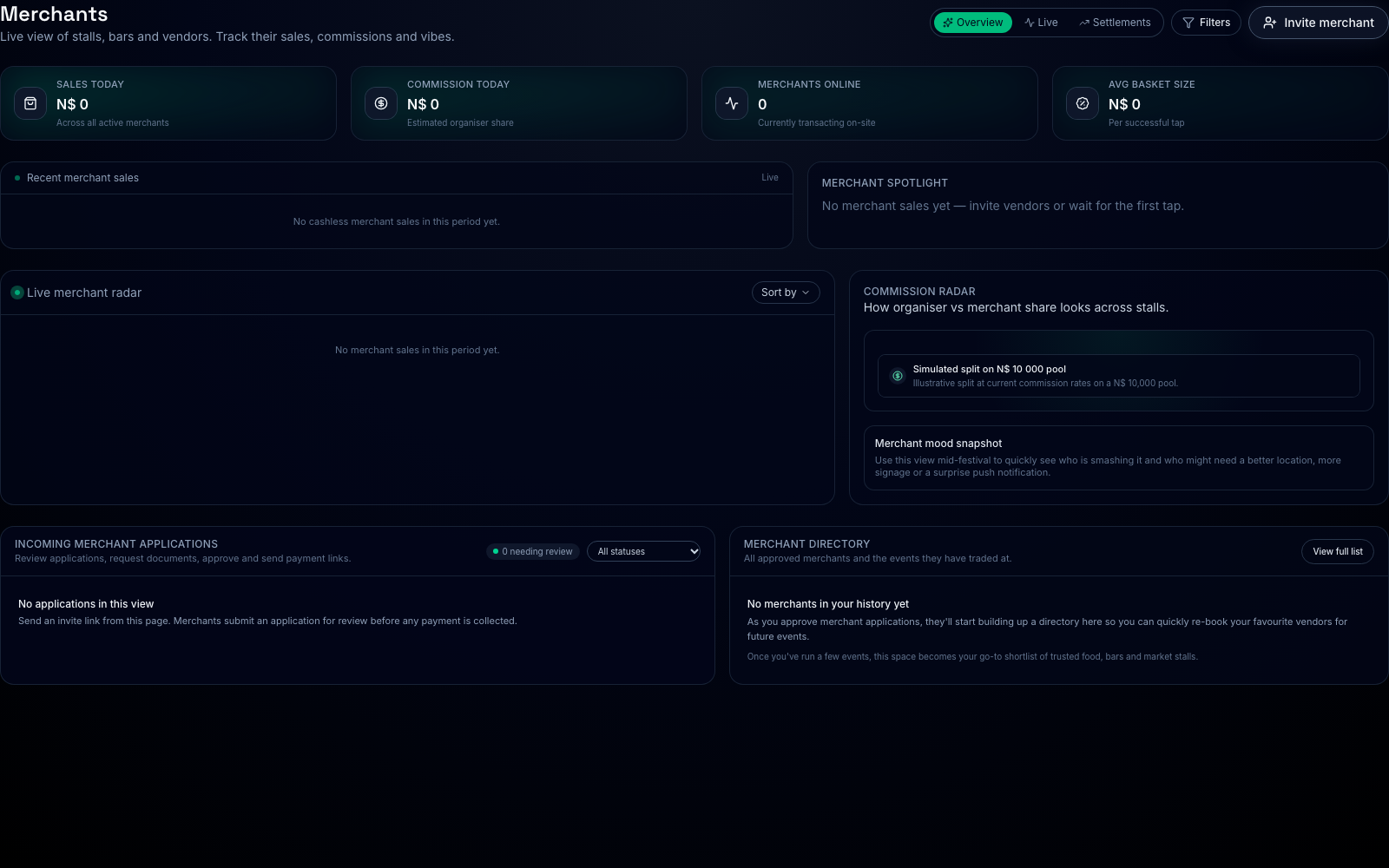Open the Settlements tab
The width and height of the screenshot is (1389, 868).
(1115, 23)
